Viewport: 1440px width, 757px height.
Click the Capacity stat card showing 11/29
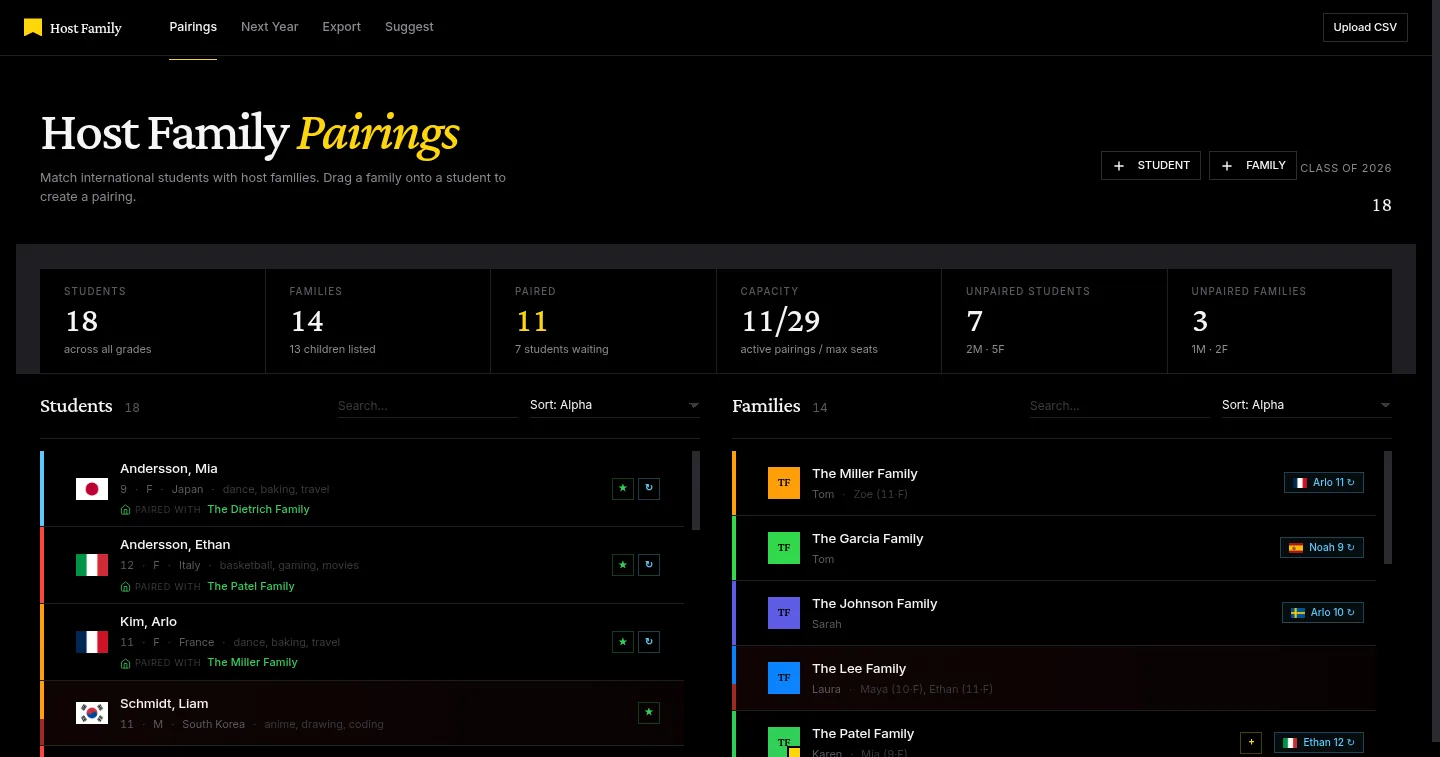(829, 321)
